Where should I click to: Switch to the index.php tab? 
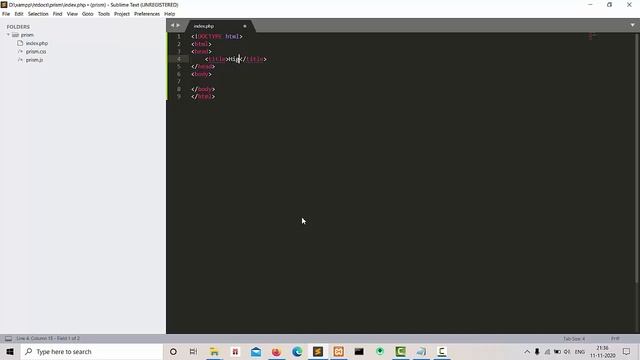pyautogui.click(x=204, y=26)
